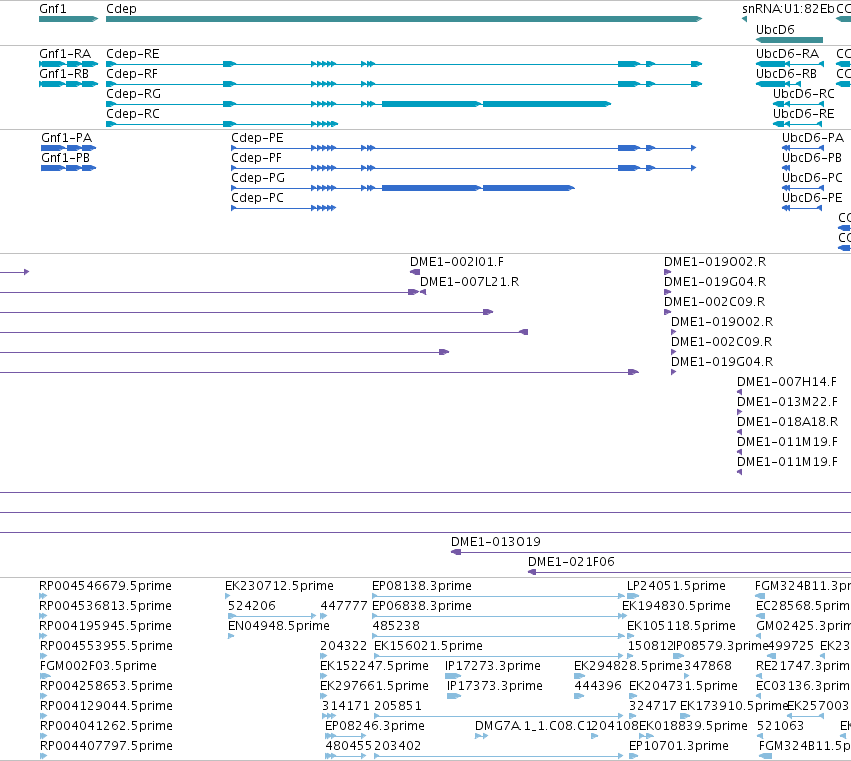851x761 pixels.
Task: Click the DME1-013M22.F label
Action: click(787, 402)
